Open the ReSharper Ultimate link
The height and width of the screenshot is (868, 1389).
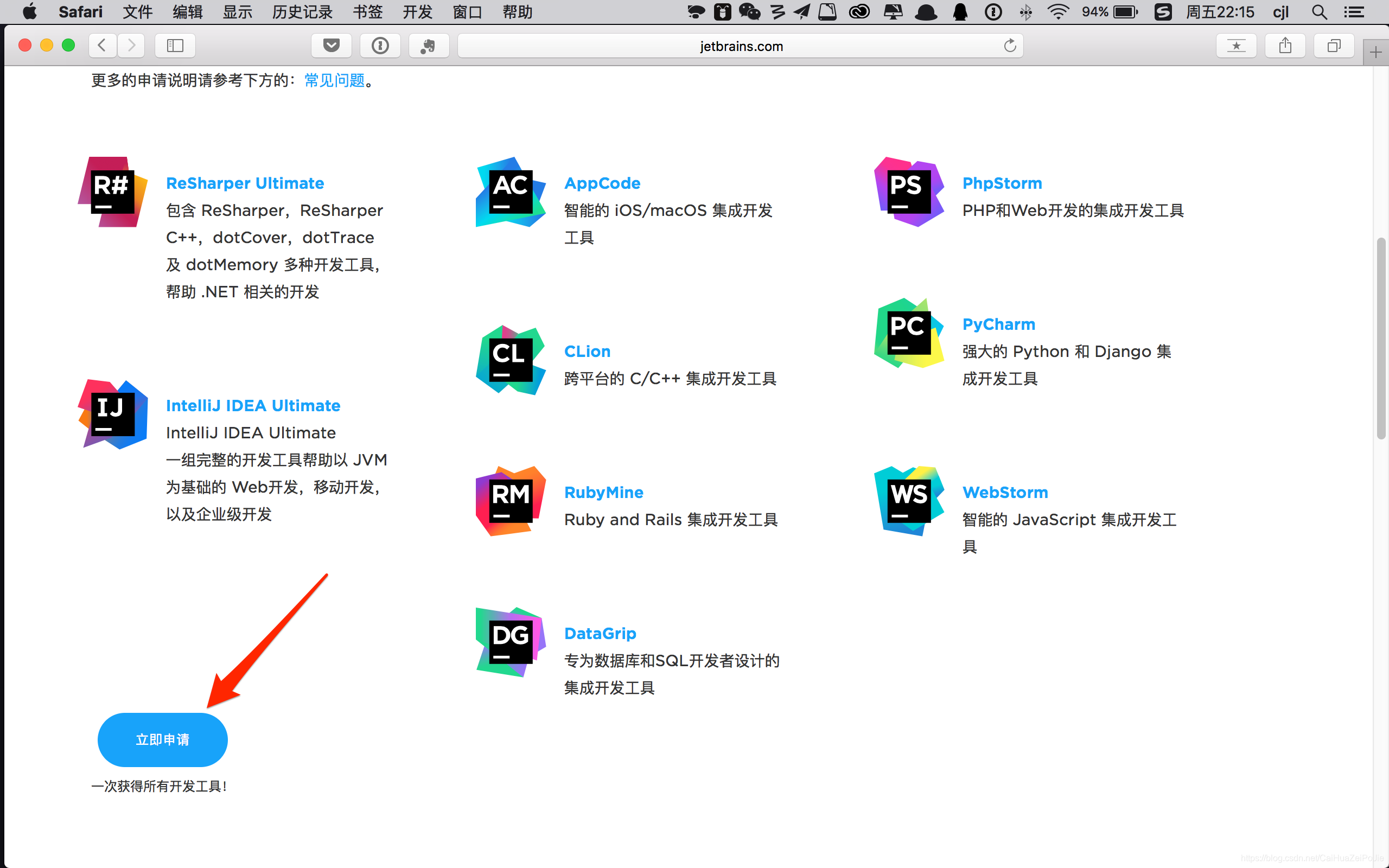coord(245,183)
